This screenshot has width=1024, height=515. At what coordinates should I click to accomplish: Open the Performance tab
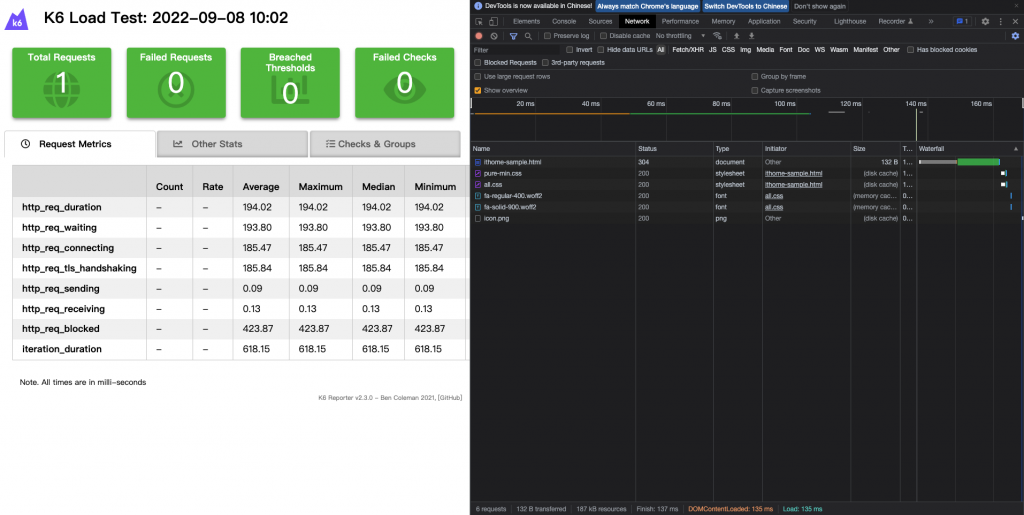[x=680, y=22]
